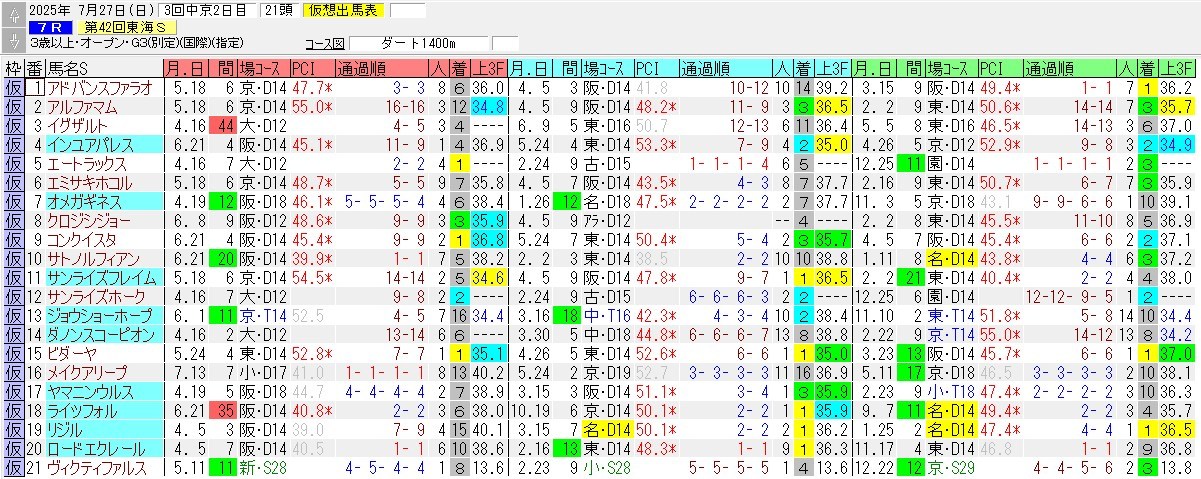Select horse クロジシジョー
Viewport: 1201px width, 479px height.
click(x=103, y=221)
